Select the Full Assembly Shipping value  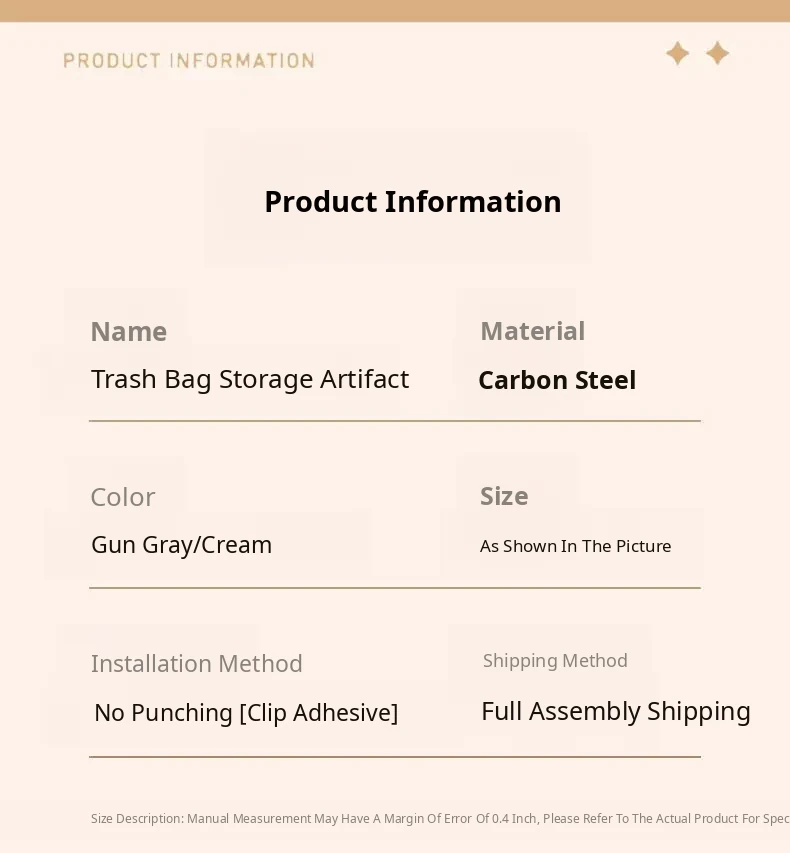point(616,711)
